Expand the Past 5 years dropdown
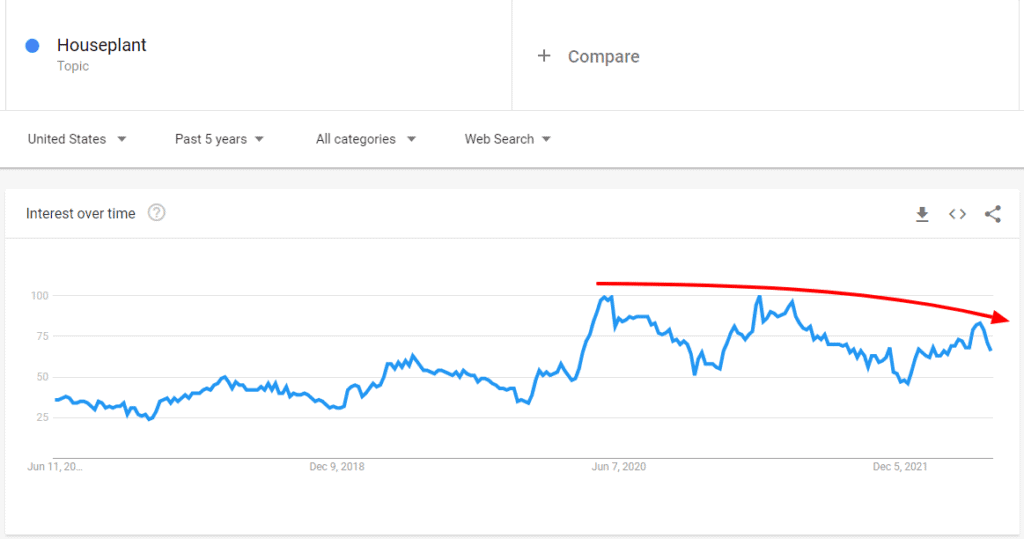 pyautogui.click(x=219, y=139)
